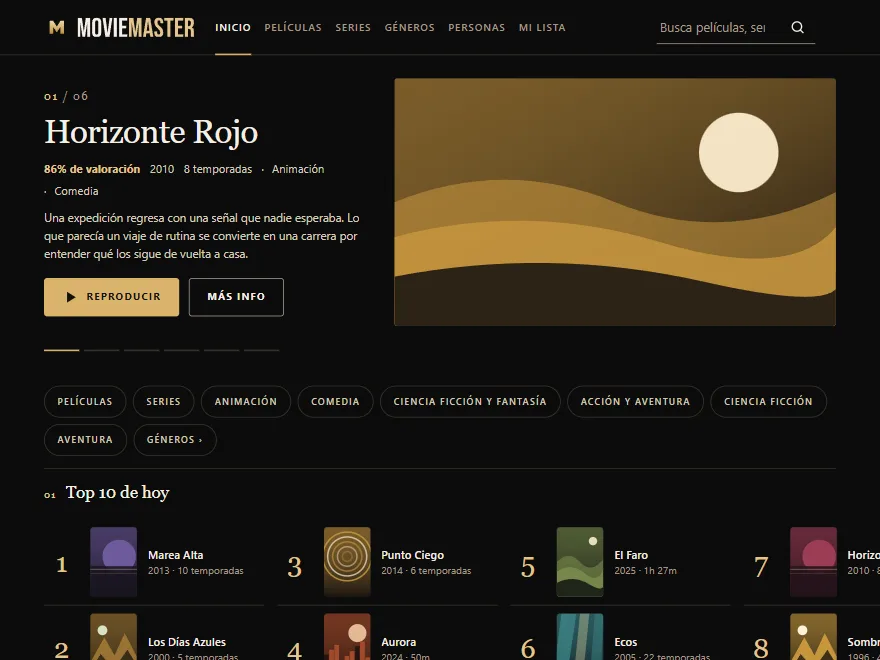Screen dimensions: 880x660
Task: Open the Marea Alta title
Action: pos(176,555)
